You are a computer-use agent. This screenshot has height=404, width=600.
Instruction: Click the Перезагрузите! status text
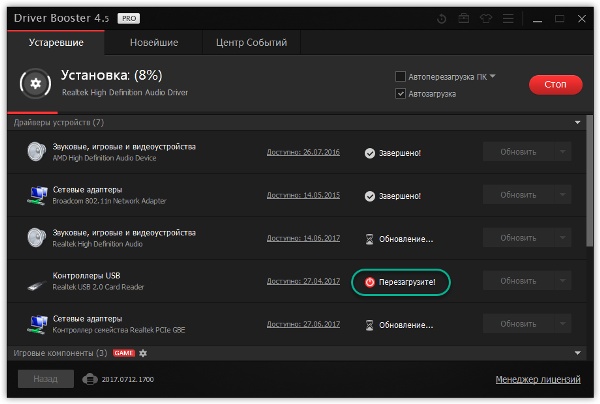407,282
